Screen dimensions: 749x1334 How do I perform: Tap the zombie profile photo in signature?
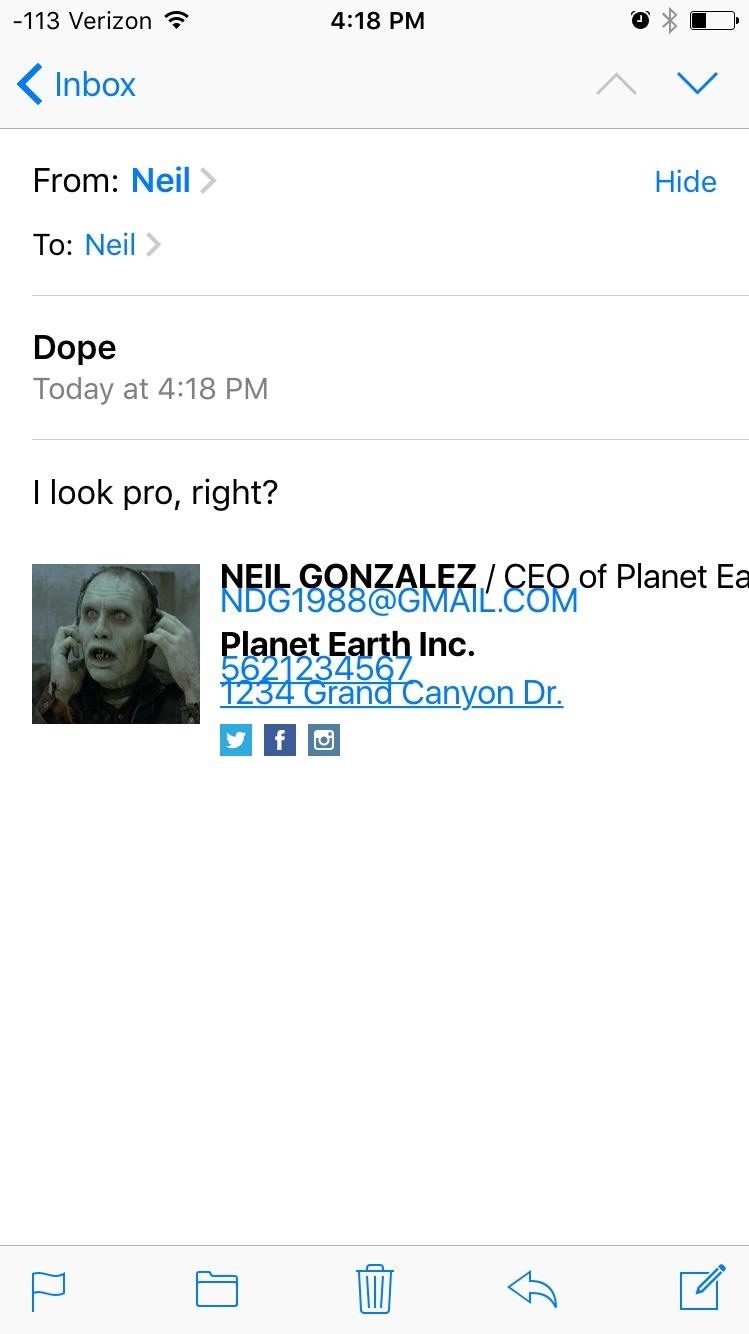point(116,644)
